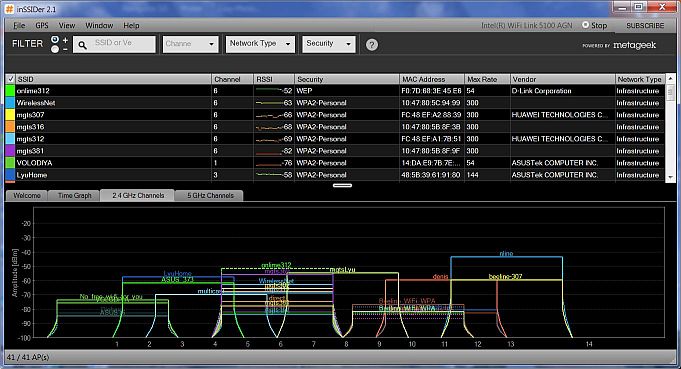
Task: Open the Security filter dropdown
Action: (x=328, y=44)
